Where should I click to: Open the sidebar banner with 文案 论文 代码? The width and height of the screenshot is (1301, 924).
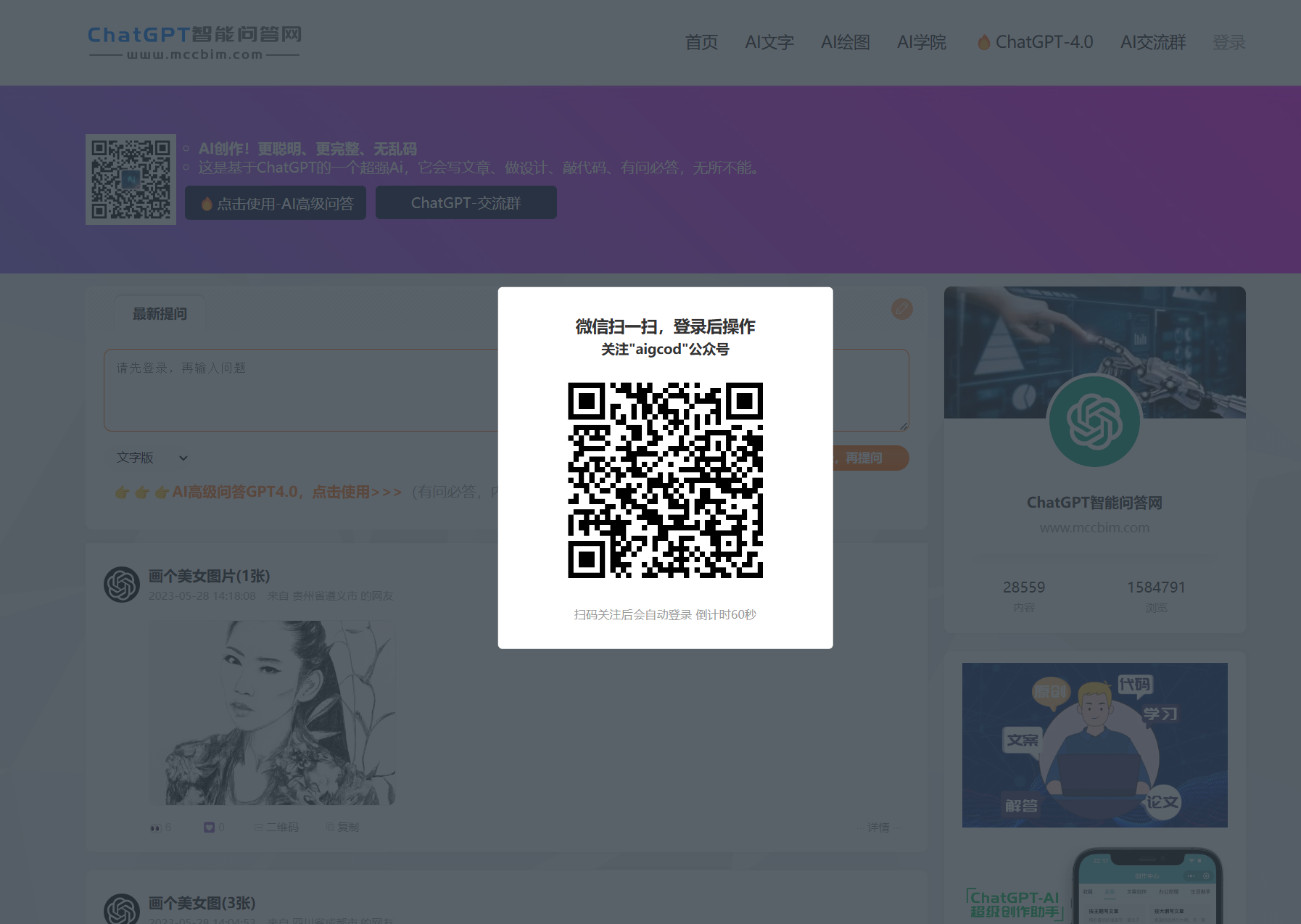pos(1094,745)
